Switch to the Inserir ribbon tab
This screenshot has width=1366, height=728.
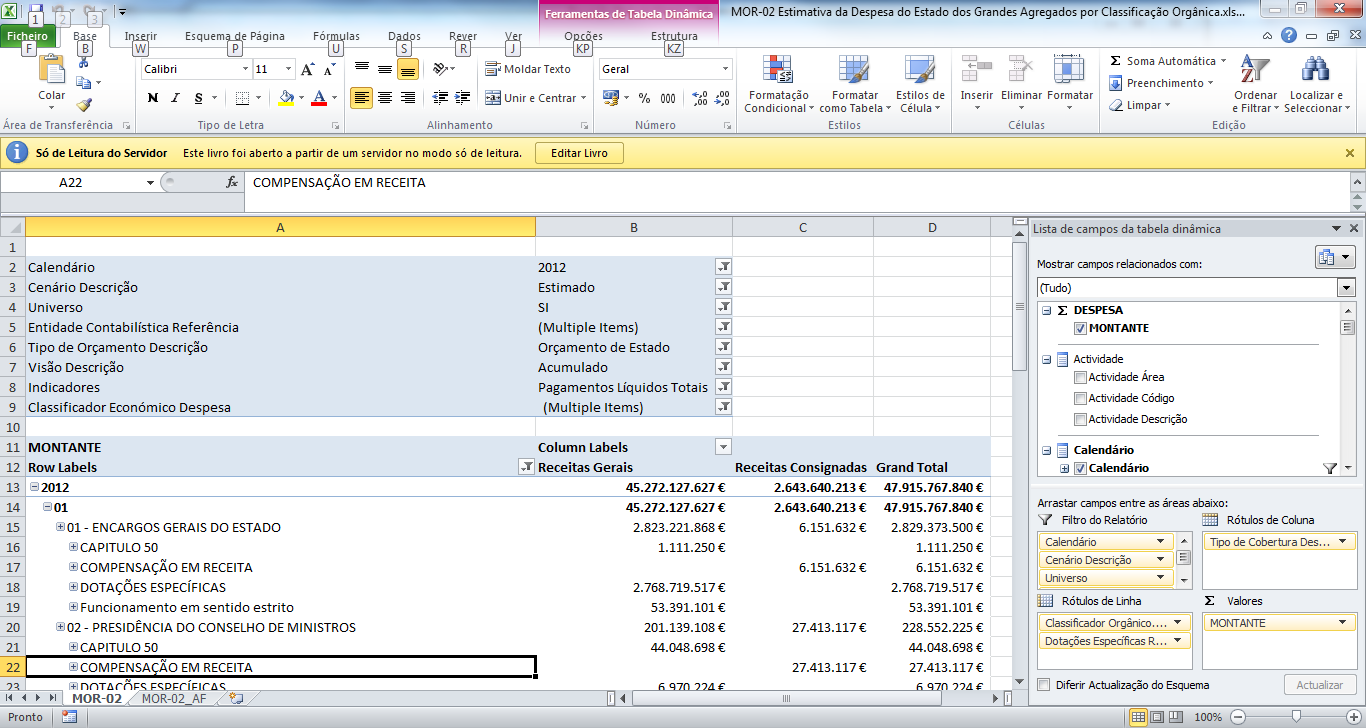pos(141,36)
